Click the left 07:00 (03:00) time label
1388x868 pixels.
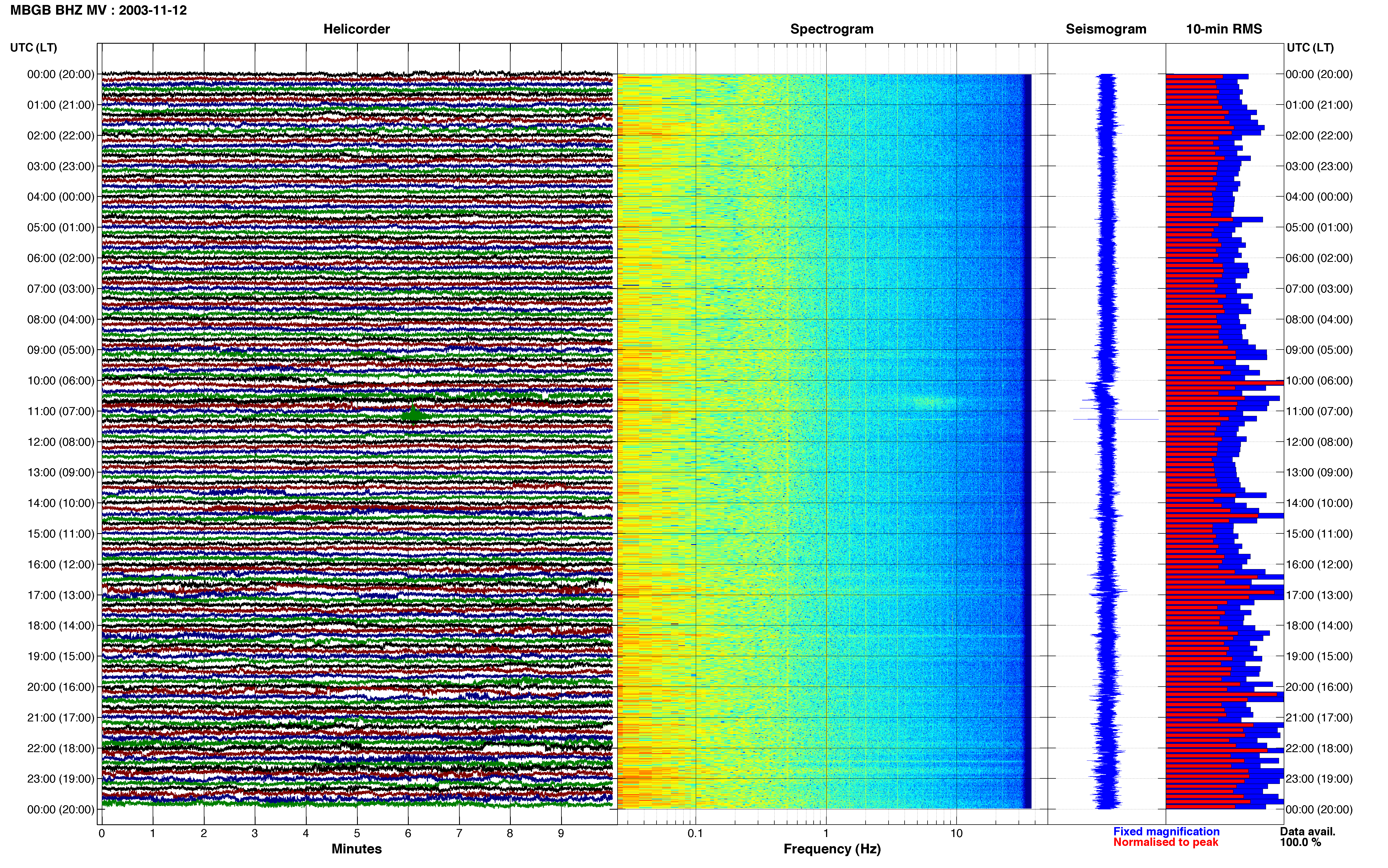coord(61,289)
